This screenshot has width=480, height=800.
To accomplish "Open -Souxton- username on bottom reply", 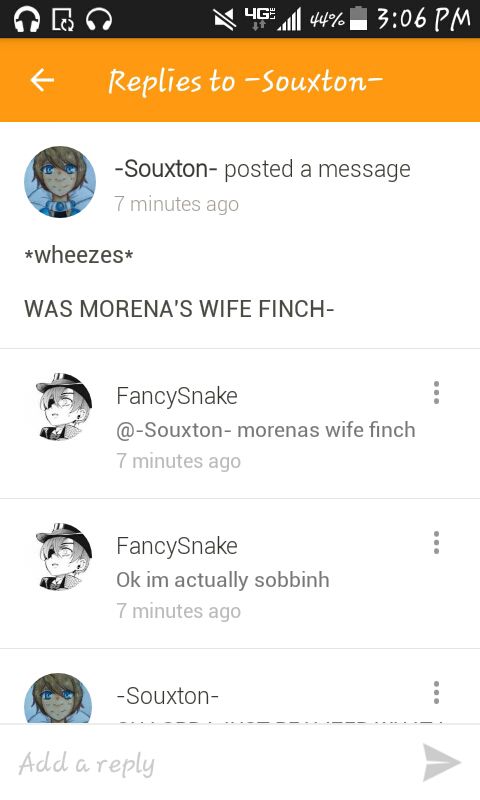I will tap(168, 695).
